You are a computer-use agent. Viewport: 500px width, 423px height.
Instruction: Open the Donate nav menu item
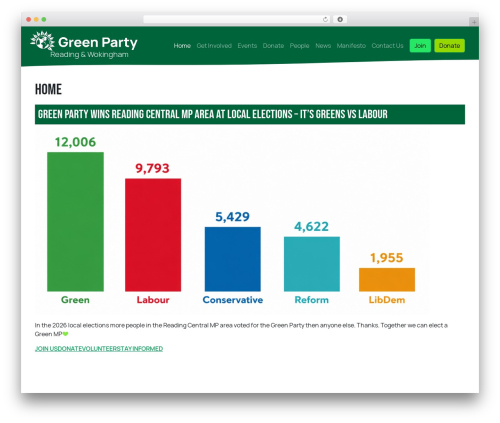tap(273, 46)
